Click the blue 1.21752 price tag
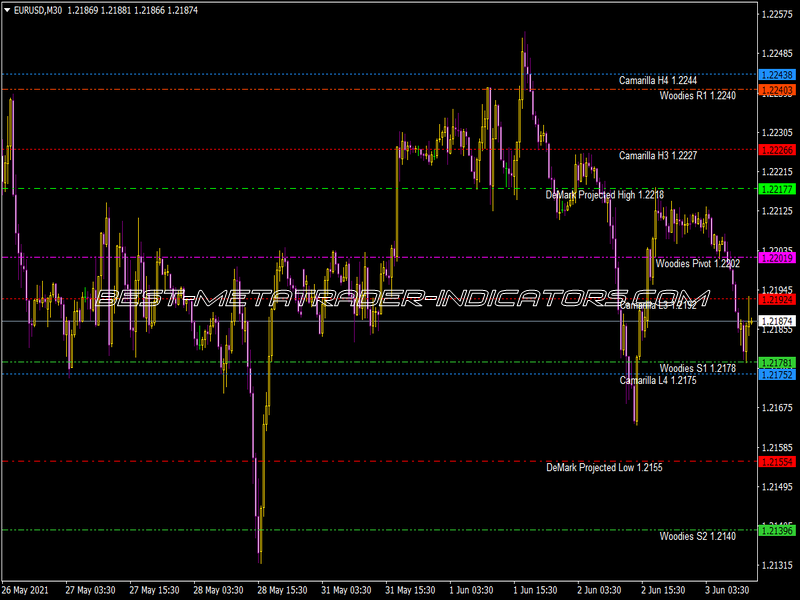Viewport: 800px width, 600px height. [777, 375]
